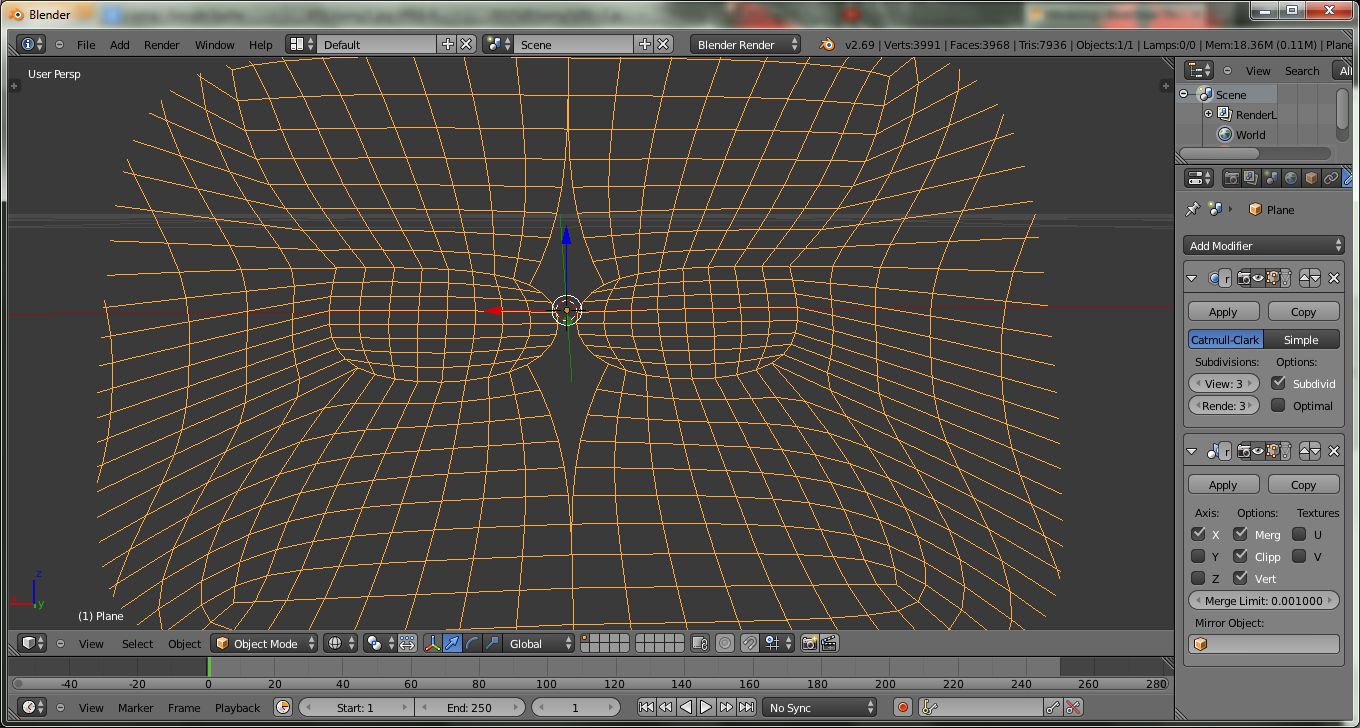This screenshot has width=1360, height=728.
Task: Disable the X axis mirror checkbox
Action: [x=1198, y=534]
